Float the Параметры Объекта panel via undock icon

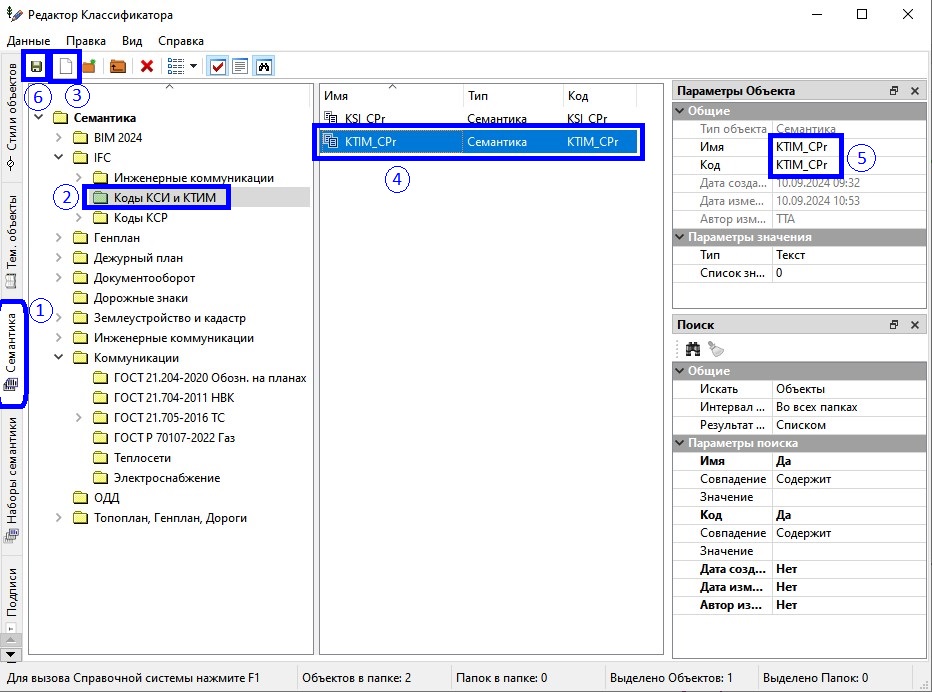click(893, 91)
